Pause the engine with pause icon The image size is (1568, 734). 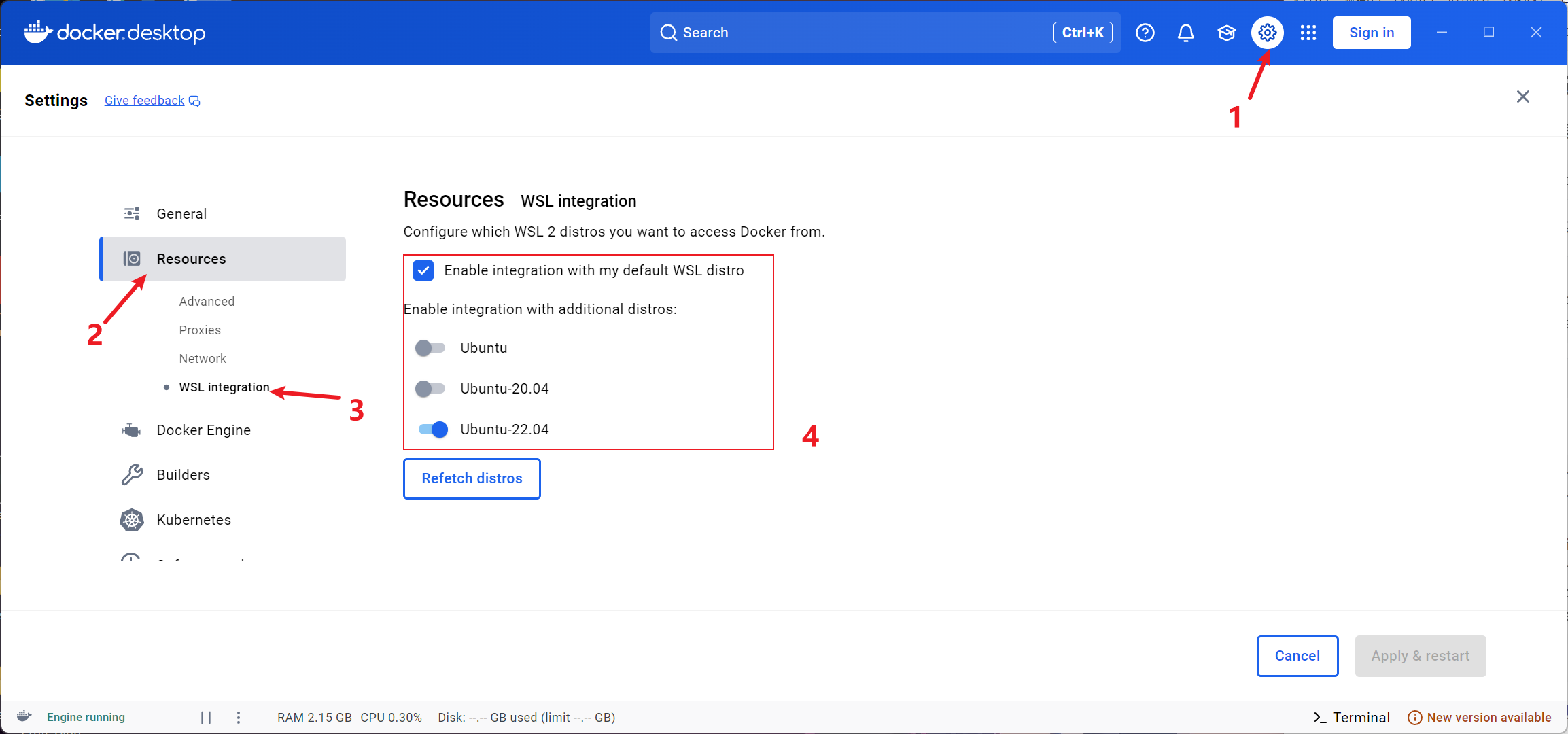coord(206,718)
